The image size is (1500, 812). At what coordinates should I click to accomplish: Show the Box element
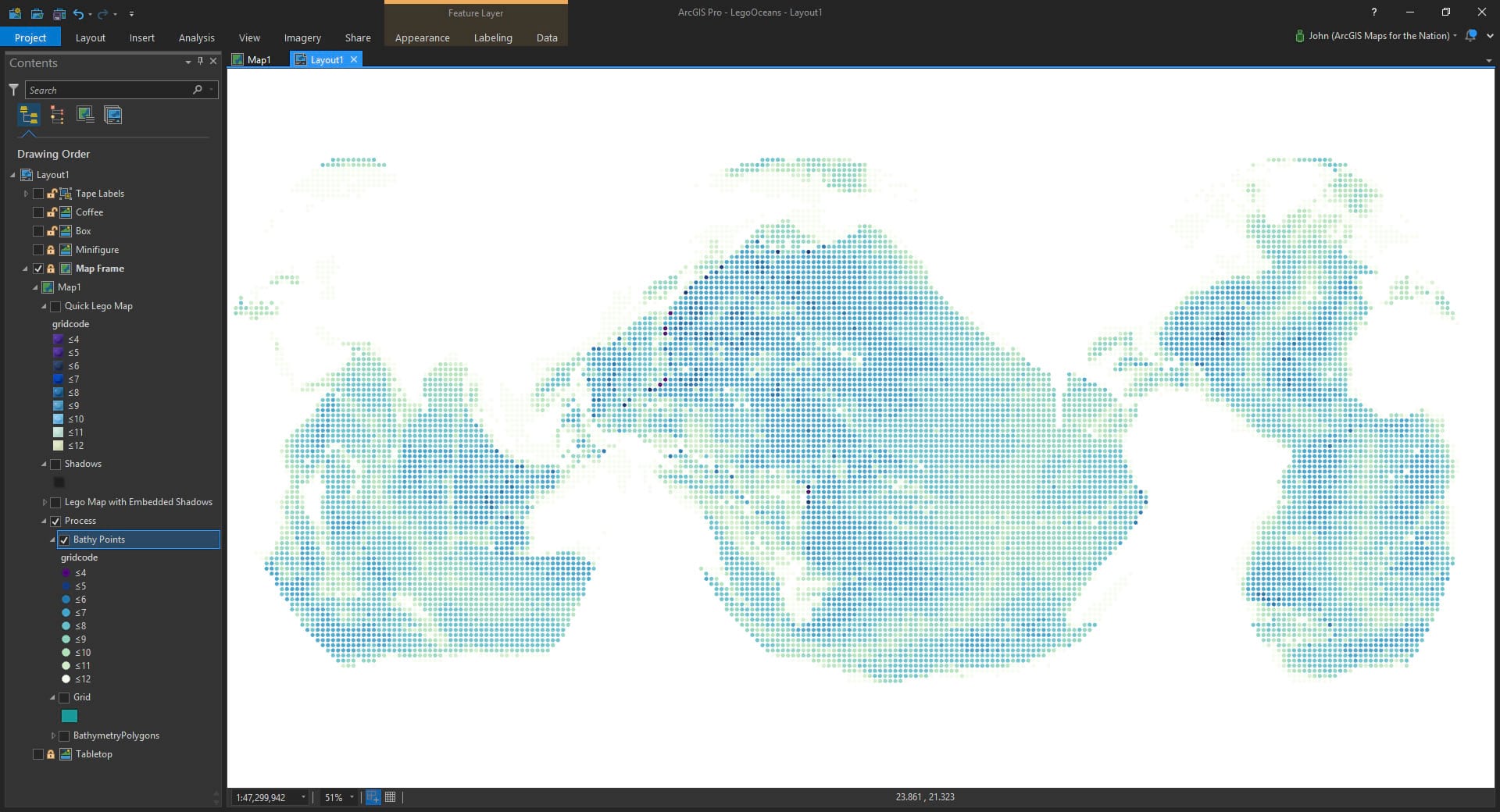38,231
